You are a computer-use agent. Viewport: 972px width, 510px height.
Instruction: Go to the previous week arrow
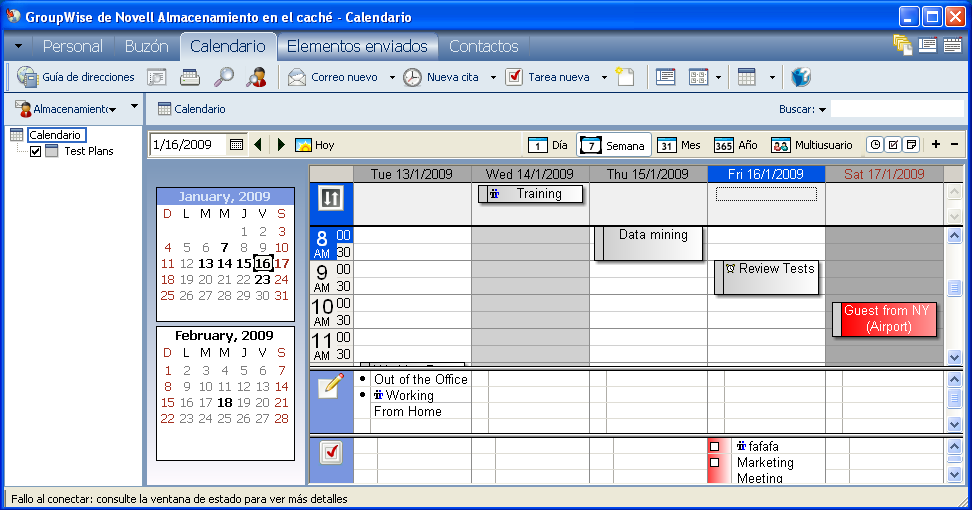pos(258,145)
